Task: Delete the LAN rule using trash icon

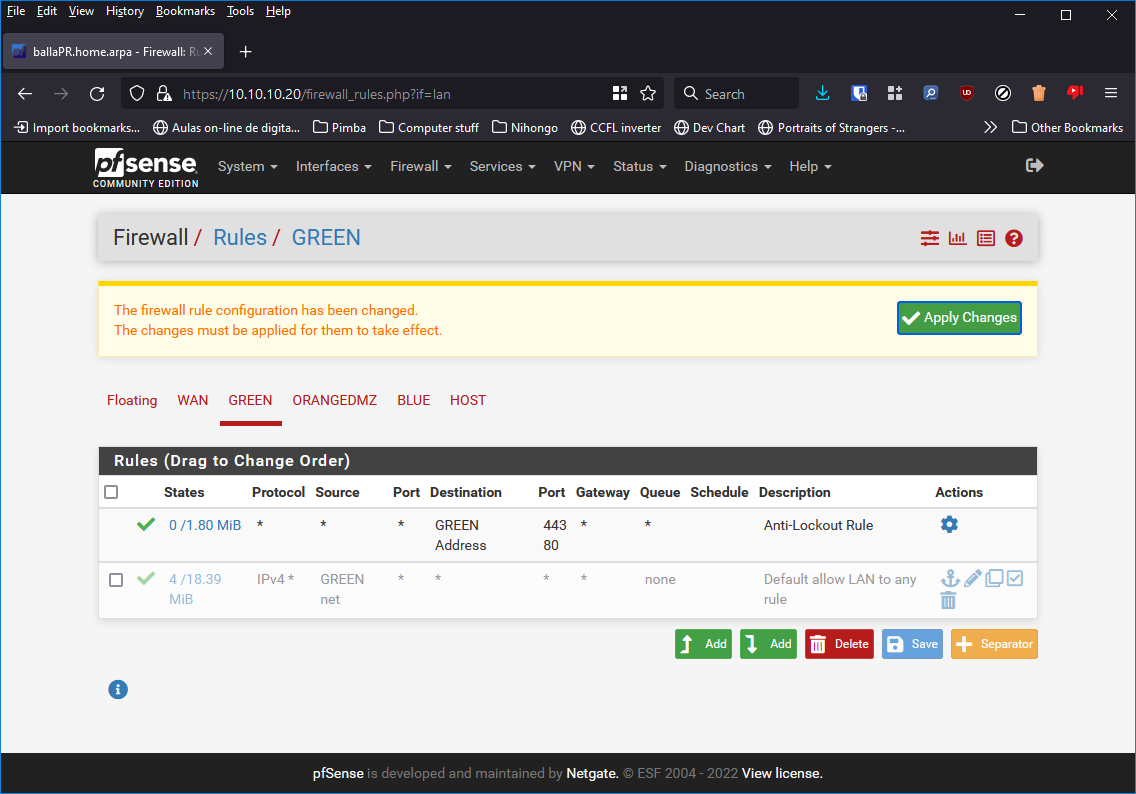Action: click(x=948, y=600)
